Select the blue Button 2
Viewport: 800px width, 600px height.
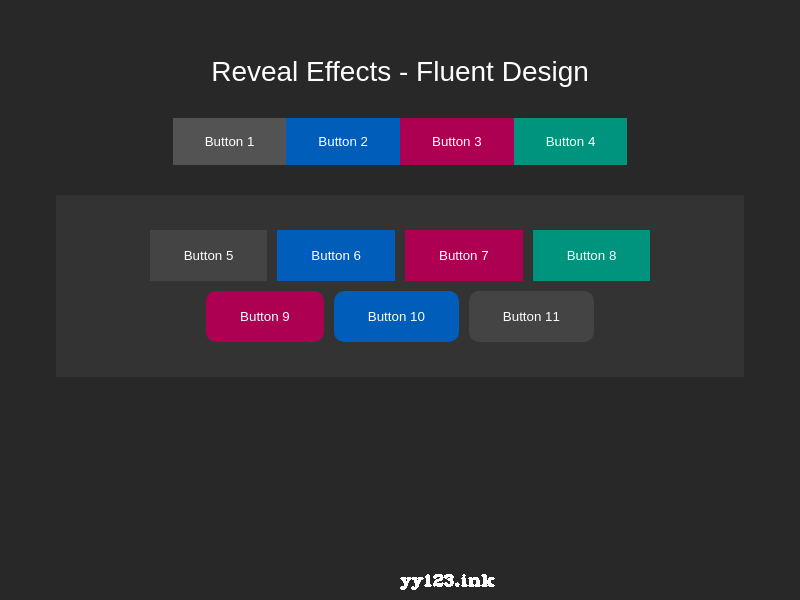click(x=343, y=141)
